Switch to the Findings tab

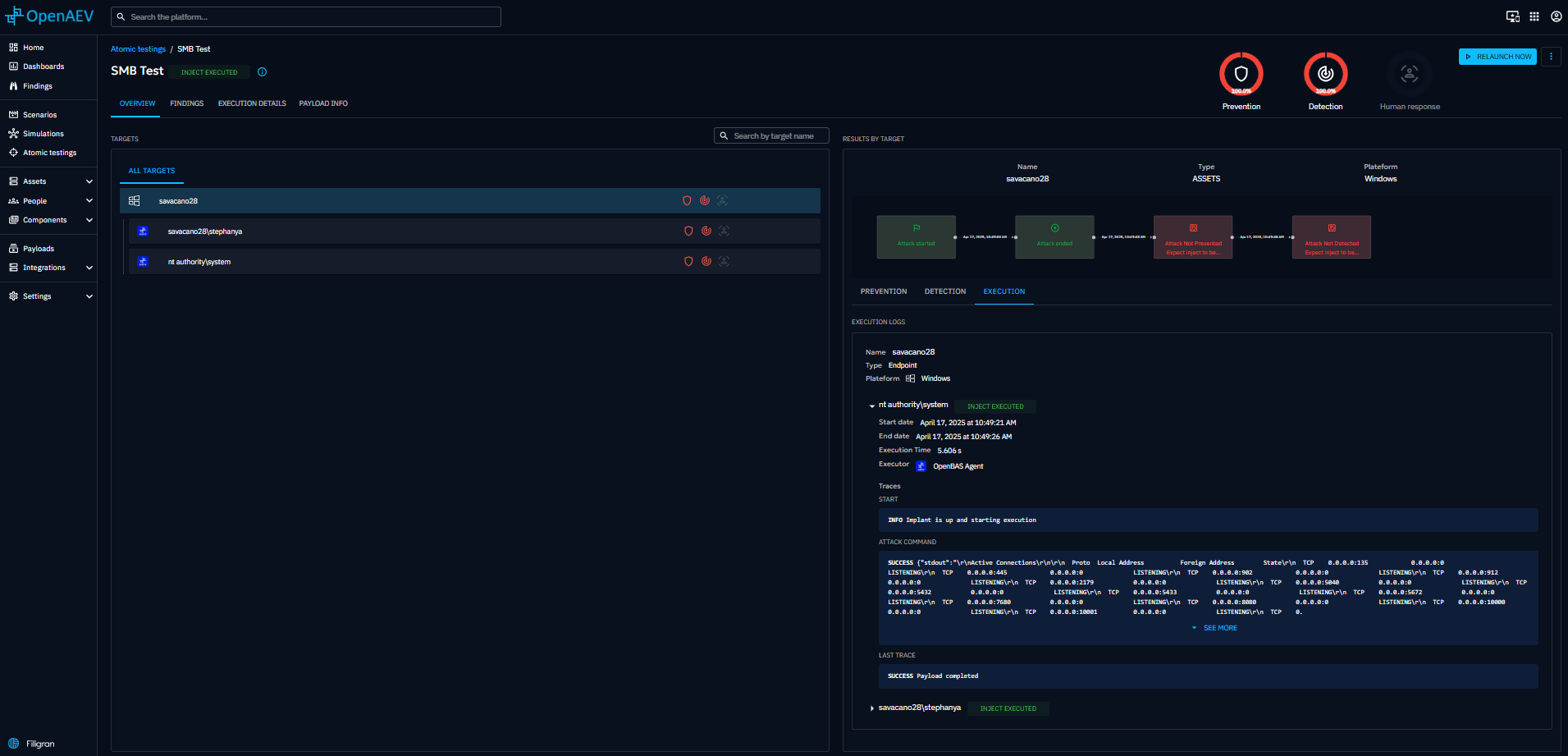[x=186, y=103]
